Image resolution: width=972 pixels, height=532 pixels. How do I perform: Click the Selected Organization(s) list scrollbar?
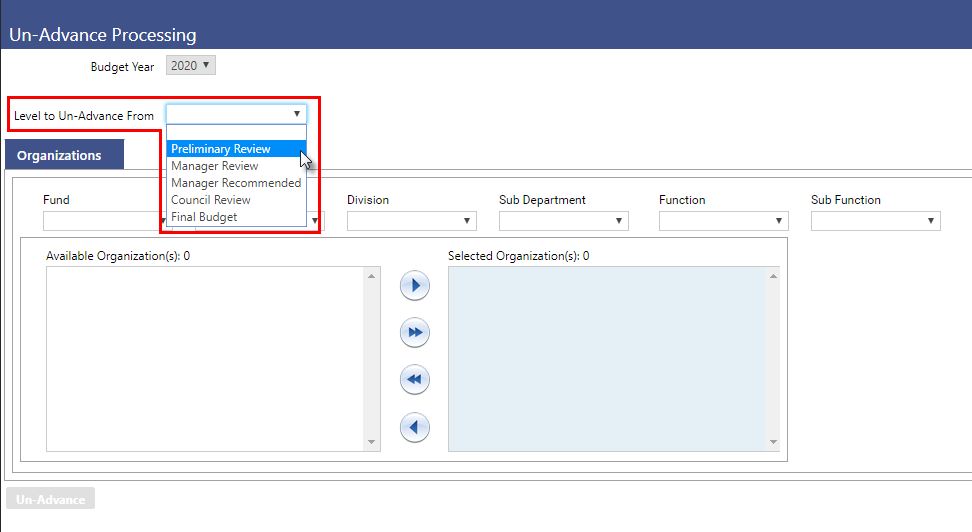point(772,358)
